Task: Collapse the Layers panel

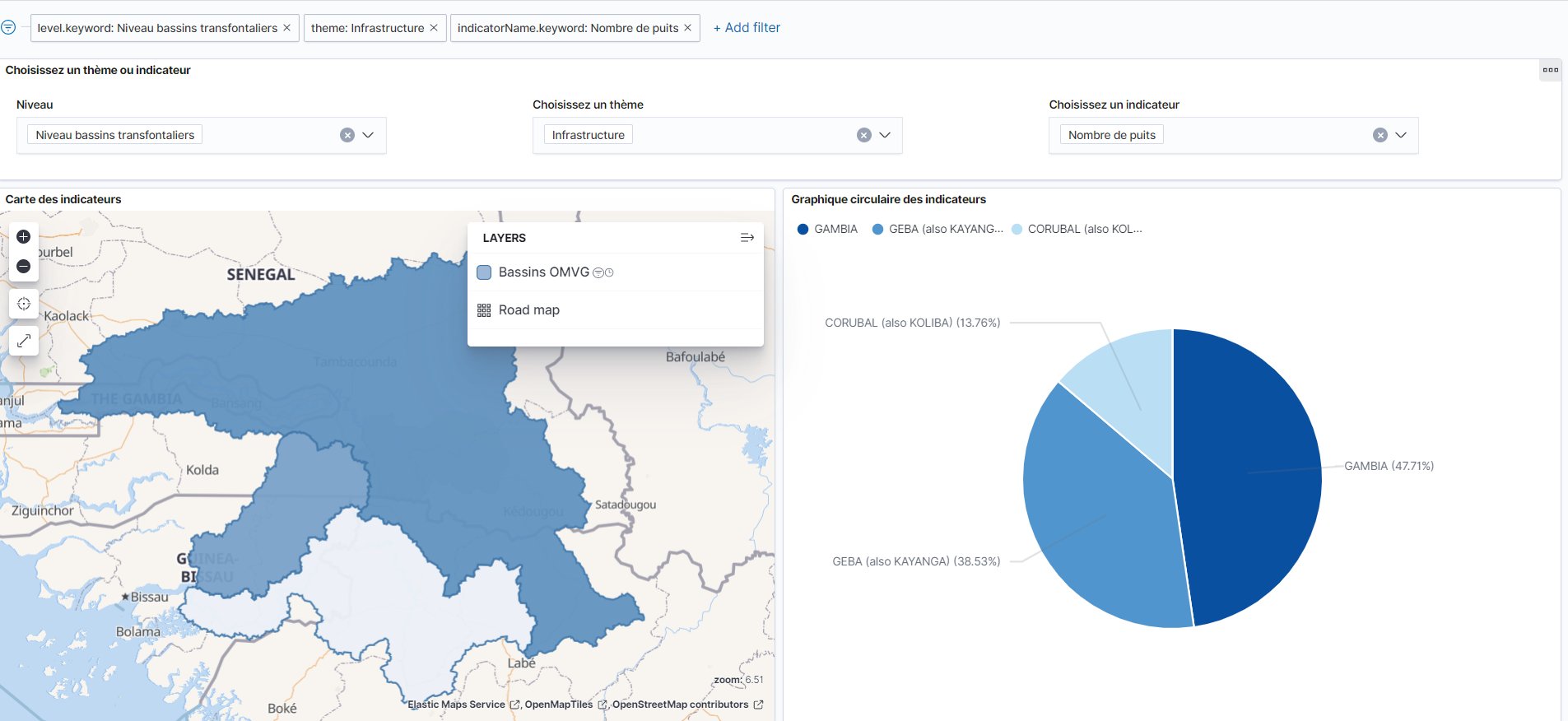Action: click(747, 238)
